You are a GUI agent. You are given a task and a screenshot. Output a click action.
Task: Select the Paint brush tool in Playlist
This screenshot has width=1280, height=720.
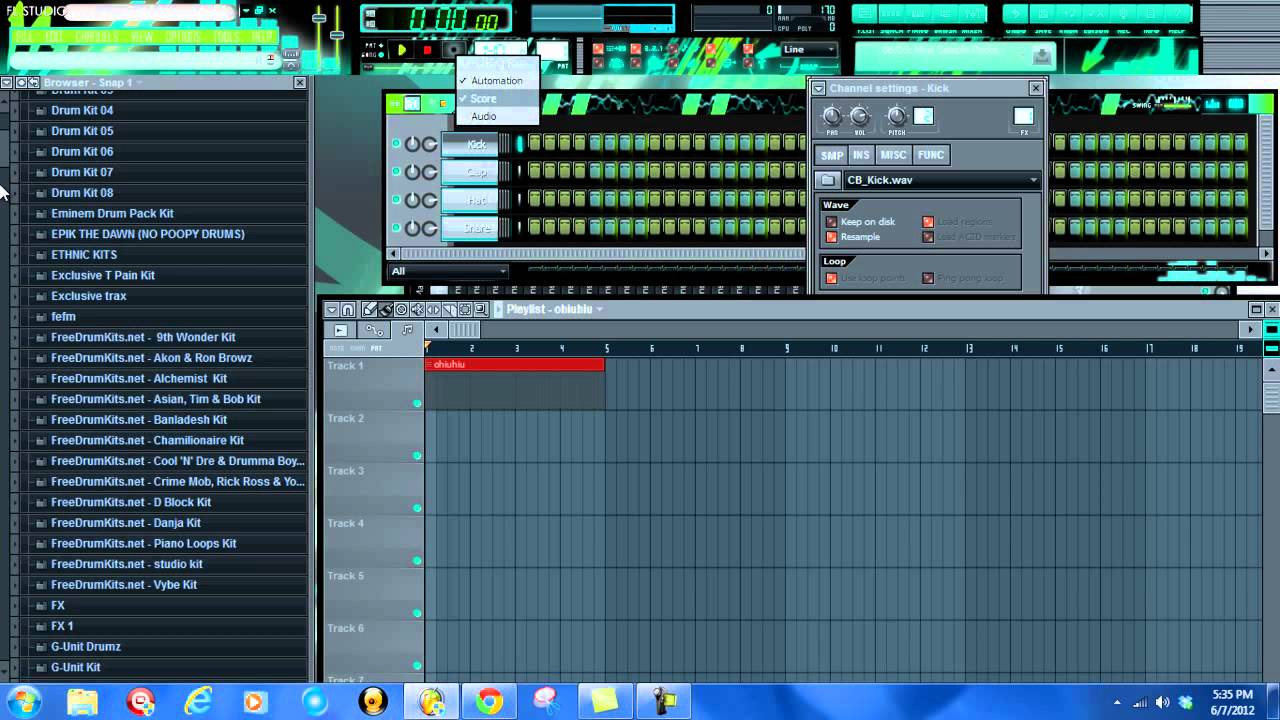[x=385, y=310]
